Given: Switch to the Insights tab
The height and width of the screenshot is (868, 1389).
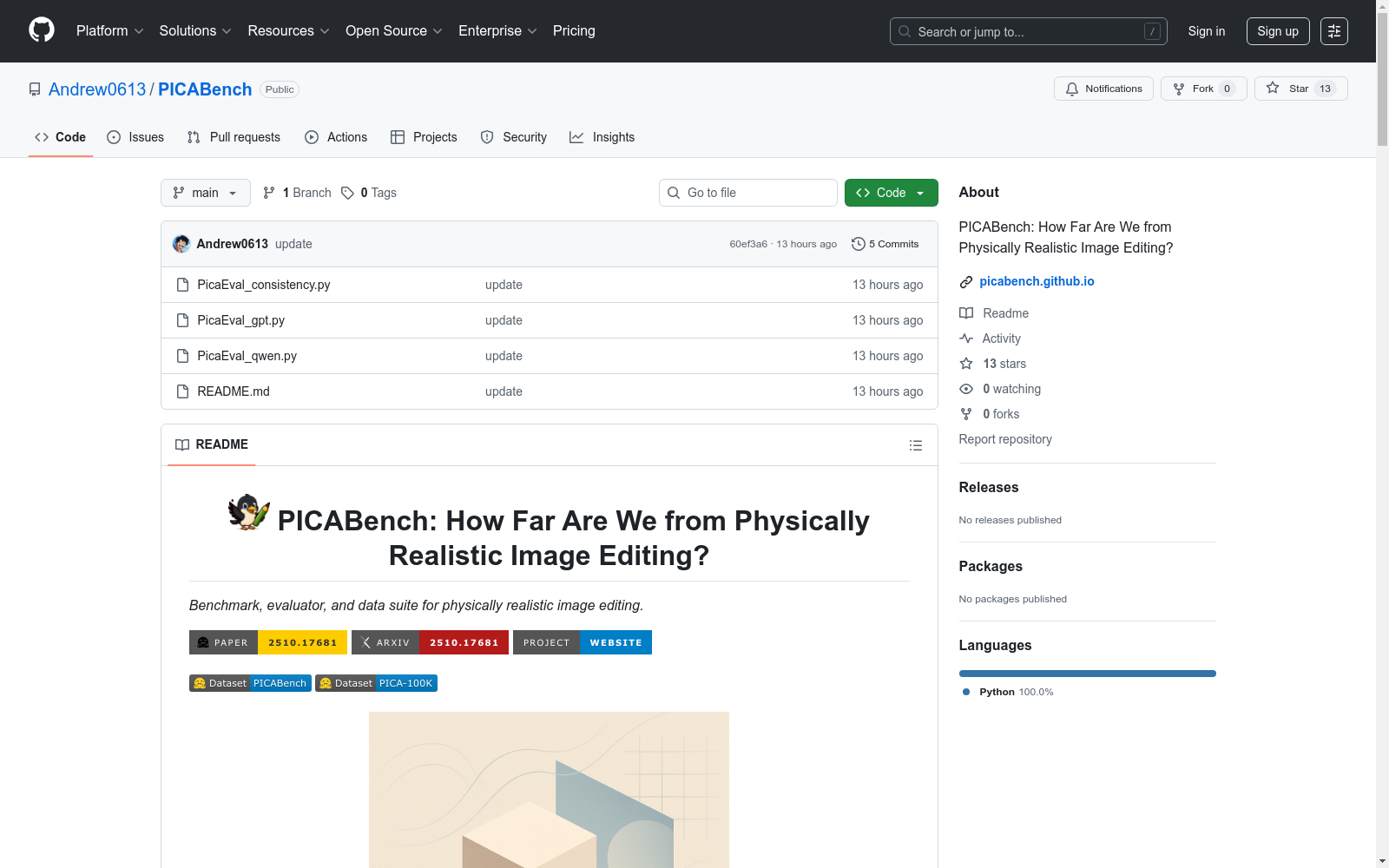Looking at the screenshot, I should point(602,137).
